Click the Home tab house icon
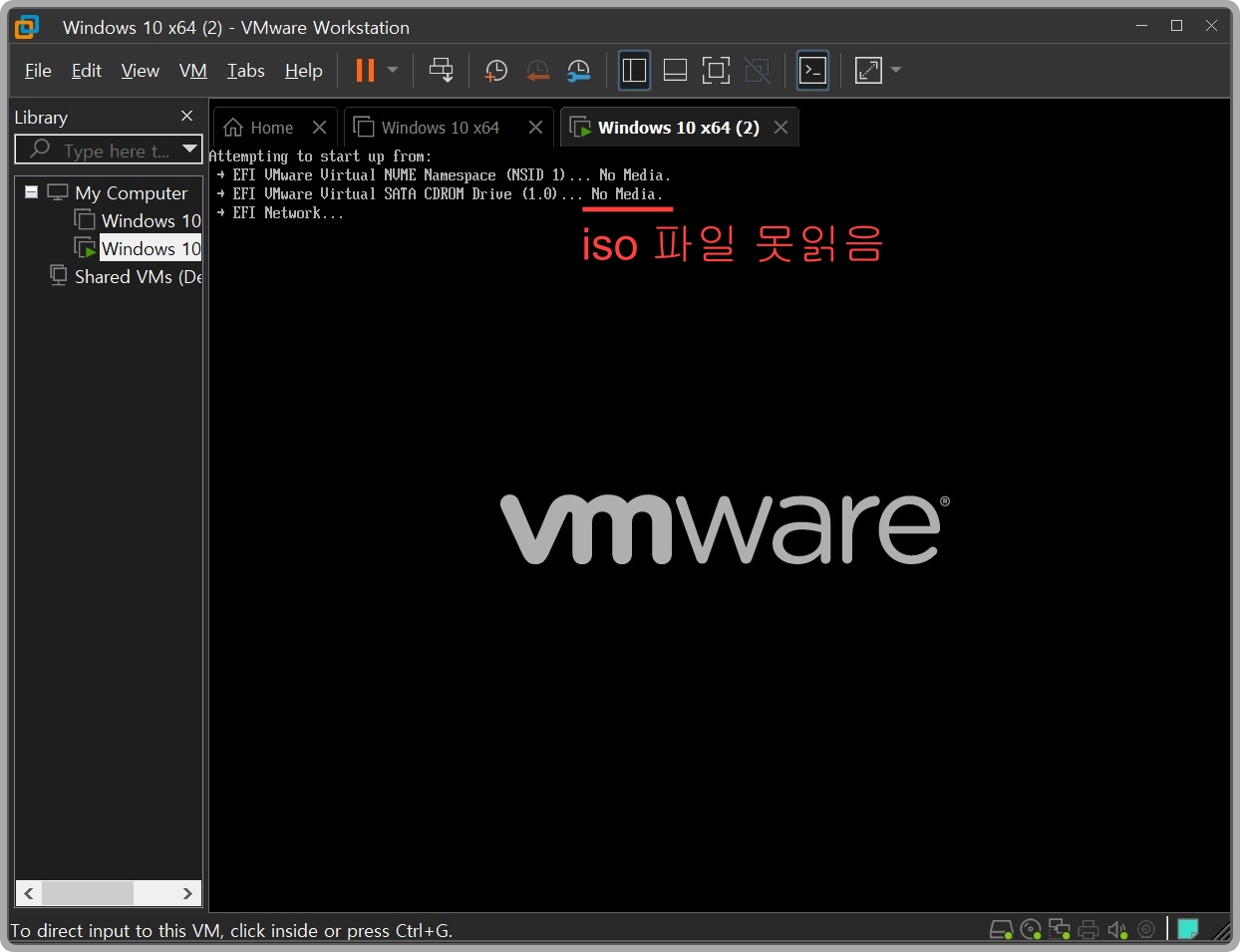 [x=233, y=128]
